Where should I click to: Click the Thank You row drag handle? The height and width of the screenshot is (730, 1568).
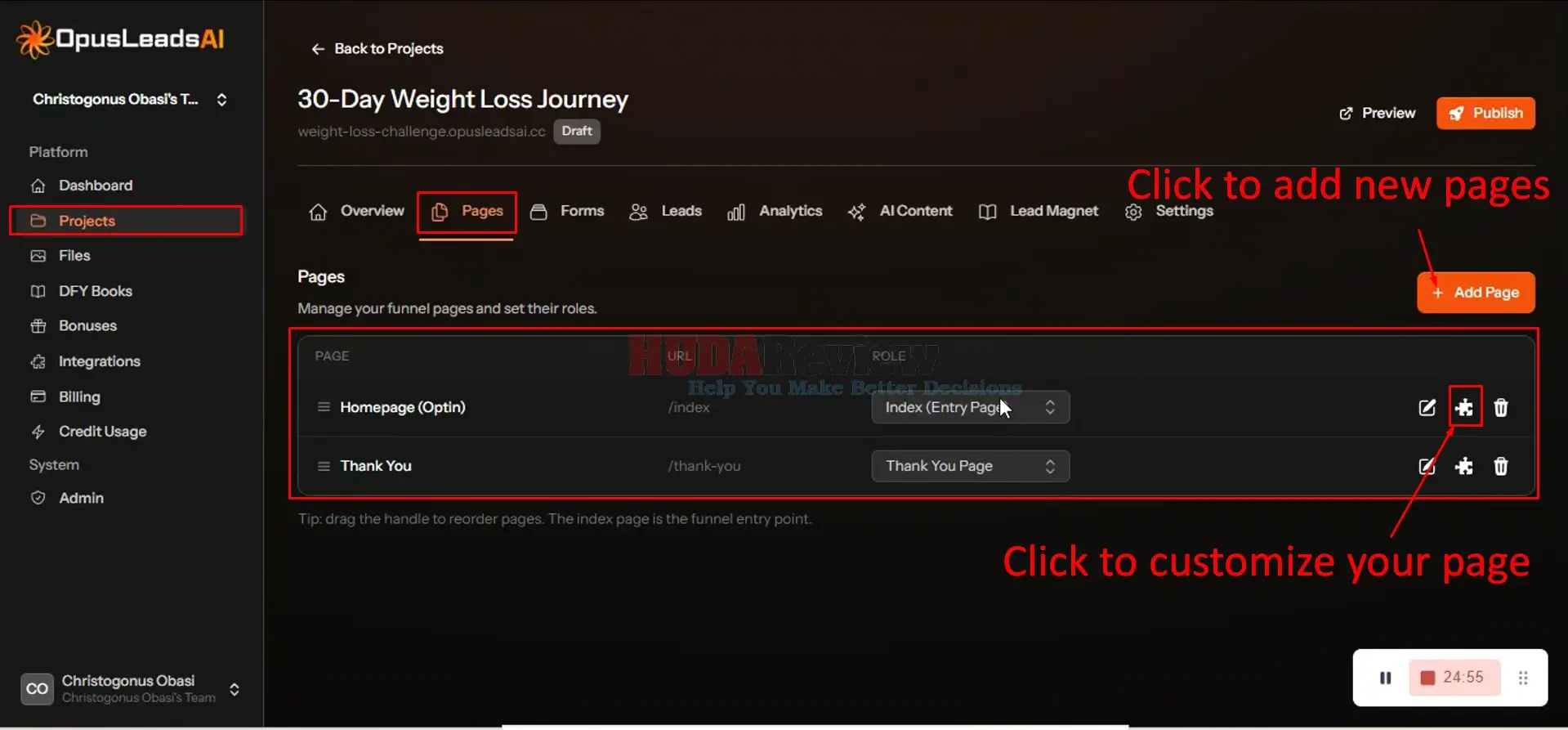pyautogui.click(x=324, y=466)
